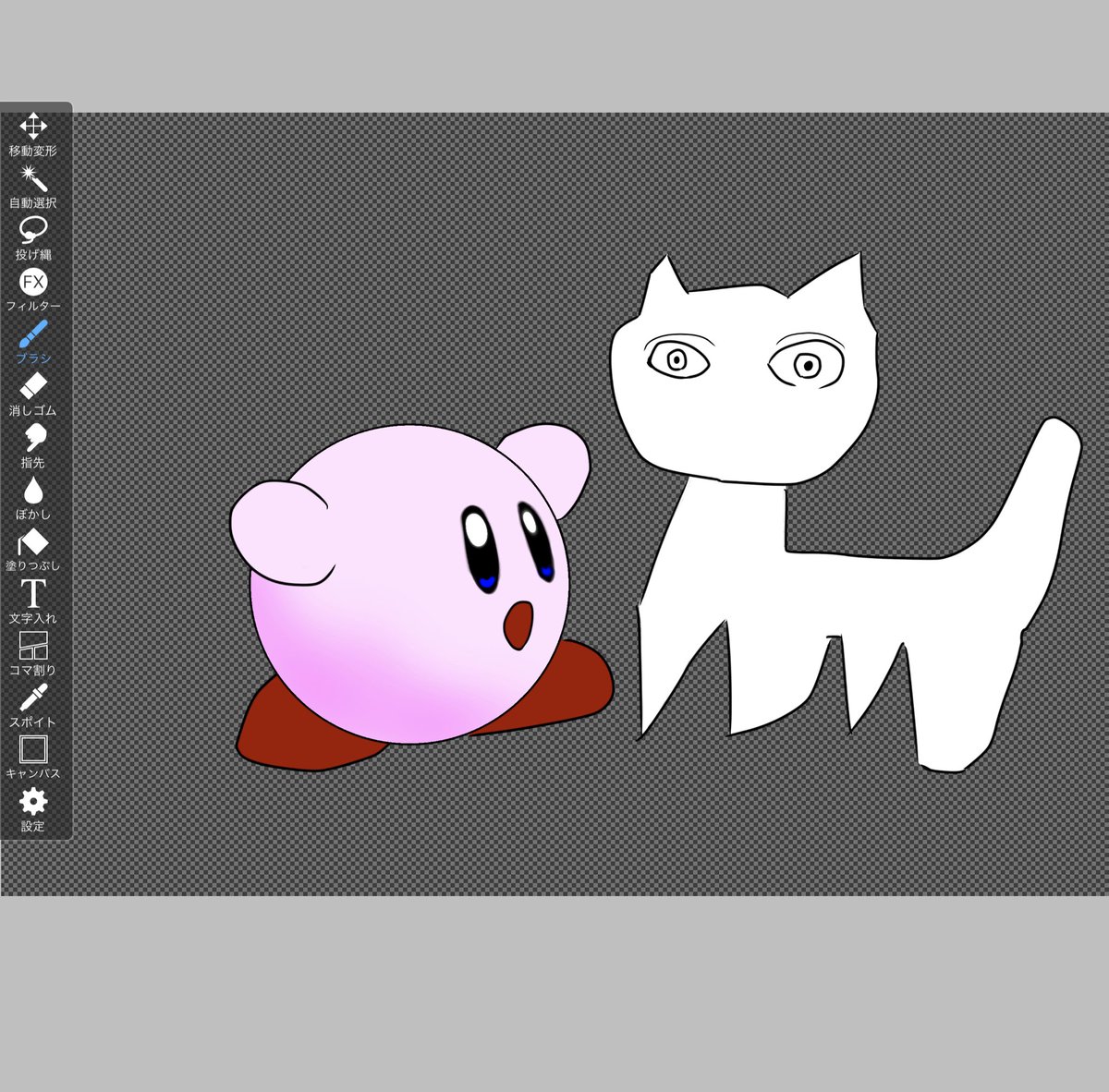Select the Eyedropper (スポイト) tool
This screenshot has width=1109, height=1092.
click(x=33, y=705)
